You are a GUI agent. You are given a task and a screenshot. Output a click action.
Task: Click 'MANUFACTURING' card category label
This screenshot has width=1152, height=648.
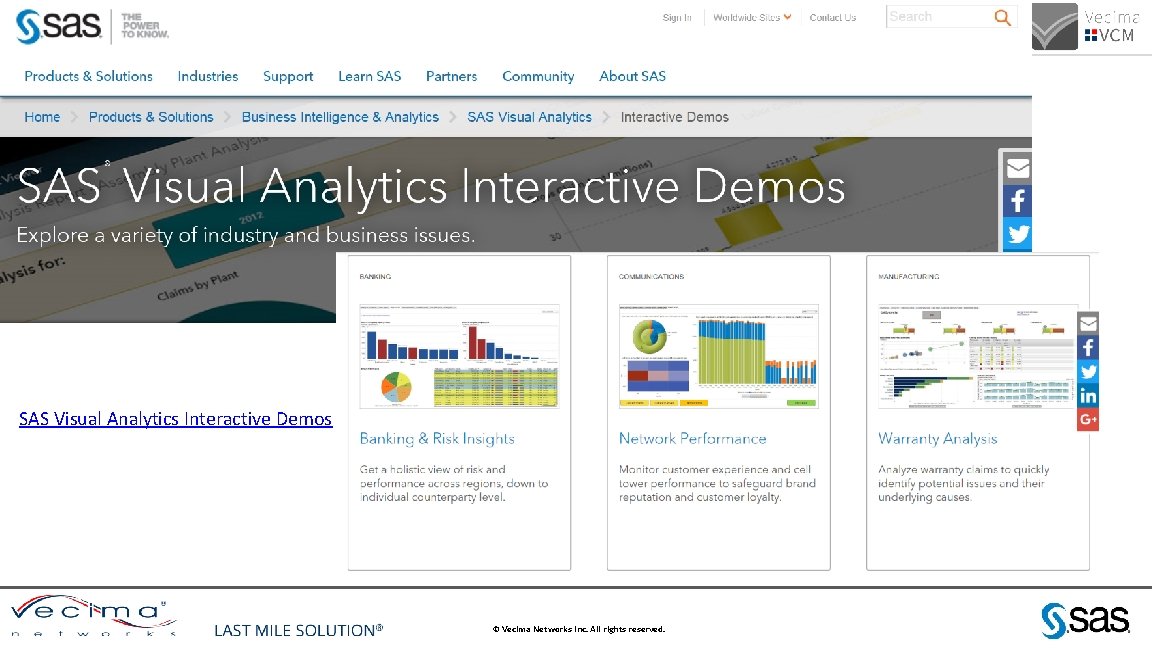tap(909, 277)
